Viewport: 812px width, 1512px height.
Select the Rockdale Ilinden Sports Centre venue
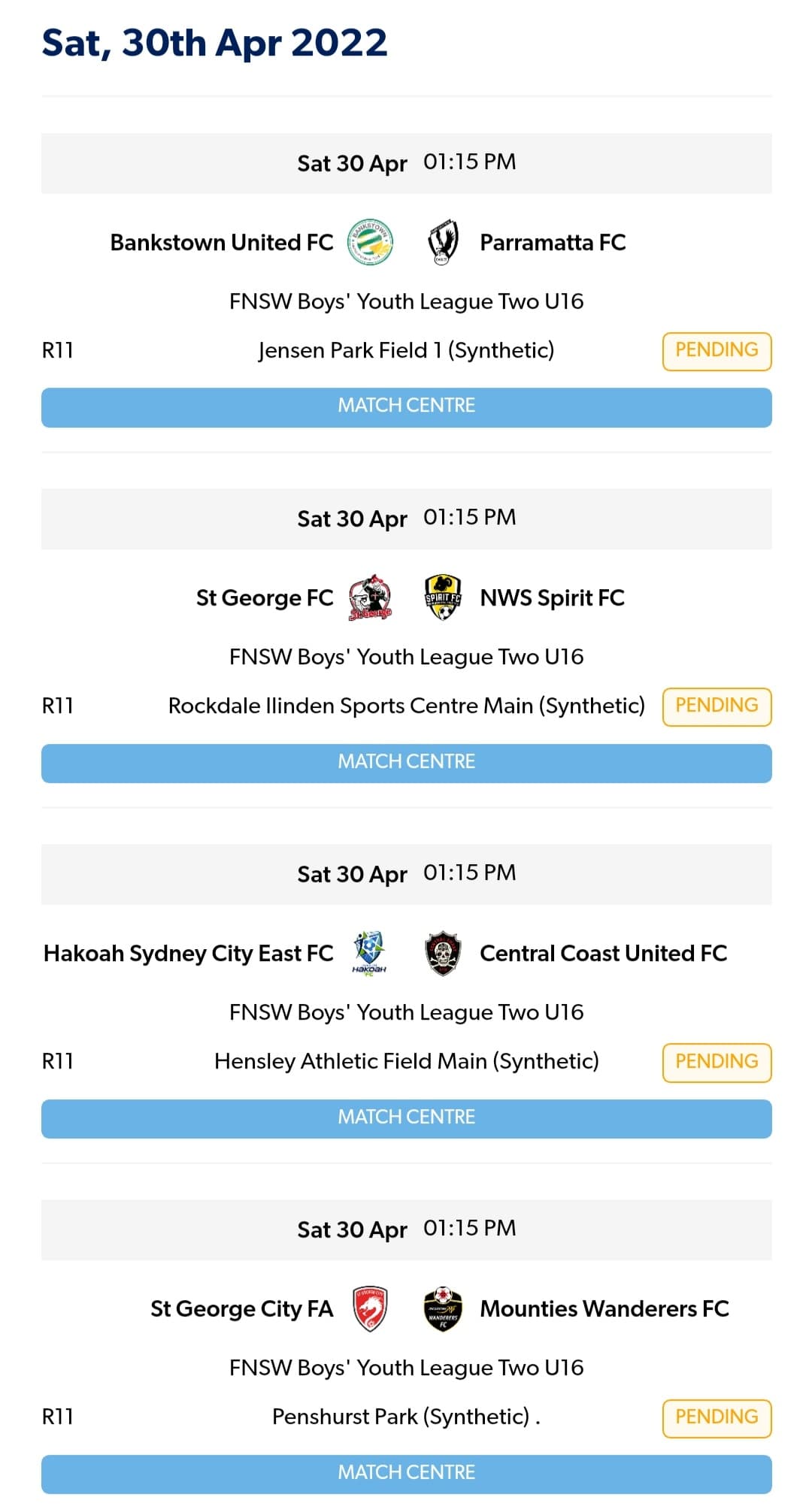(x=406, y=706)
